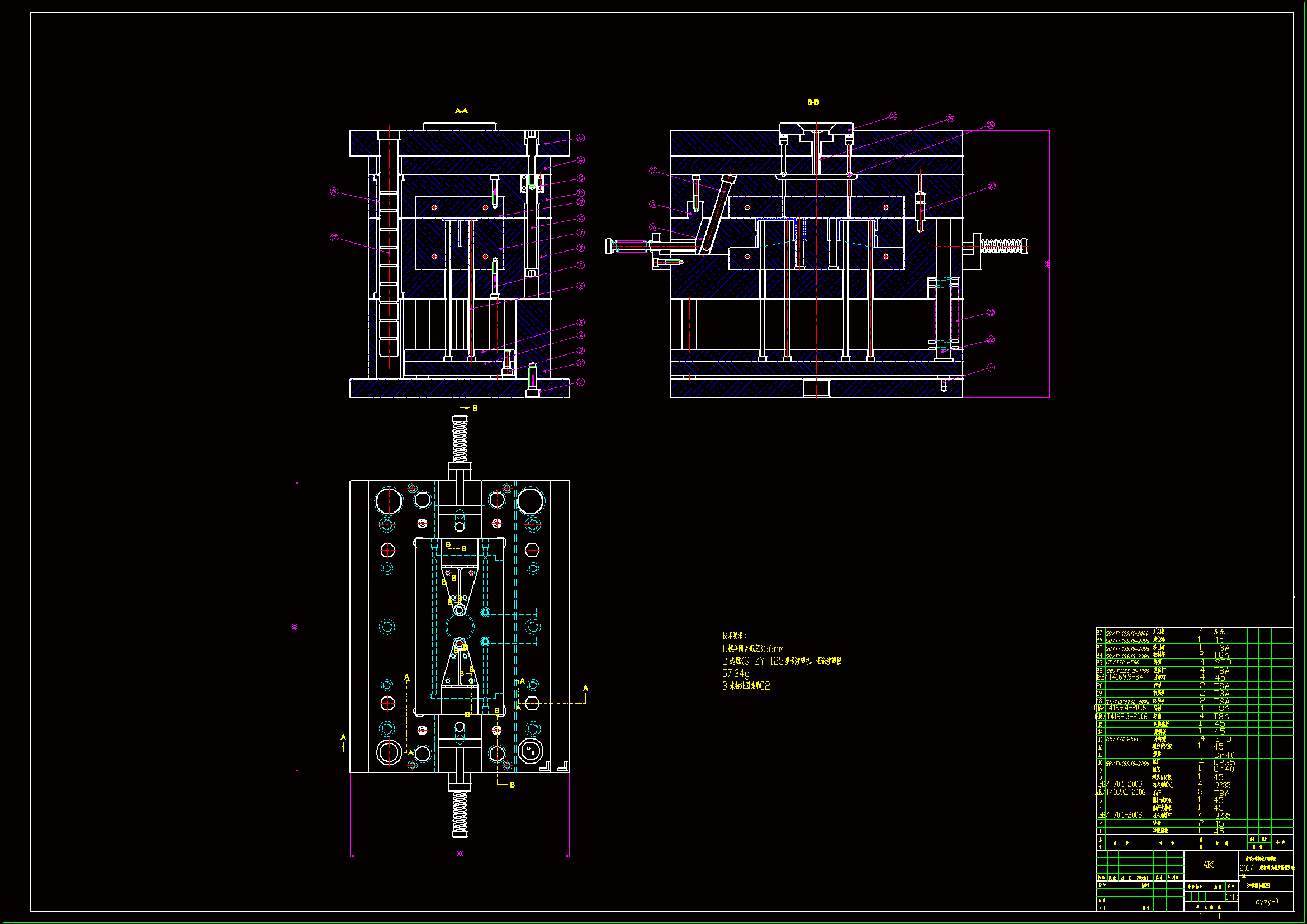Click the 1:1.5 scale cell

pyautogui.click(x=1232, y=897)
